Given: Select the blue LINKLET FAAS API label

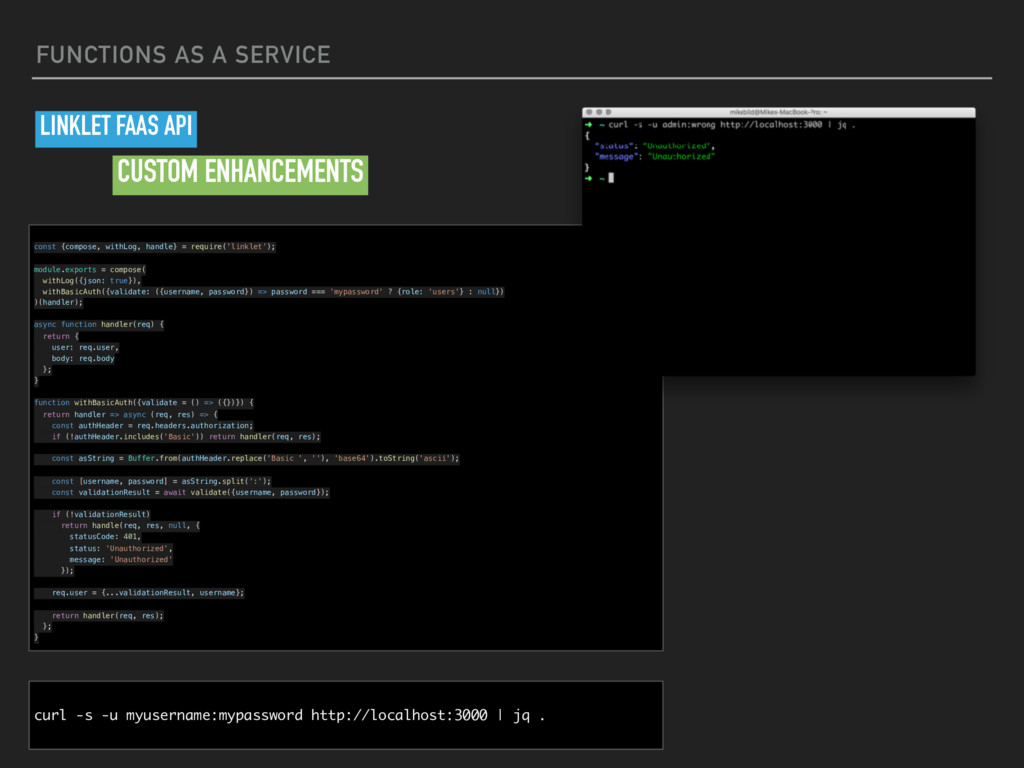Looking at the screenshot, I should click(116, 129).
